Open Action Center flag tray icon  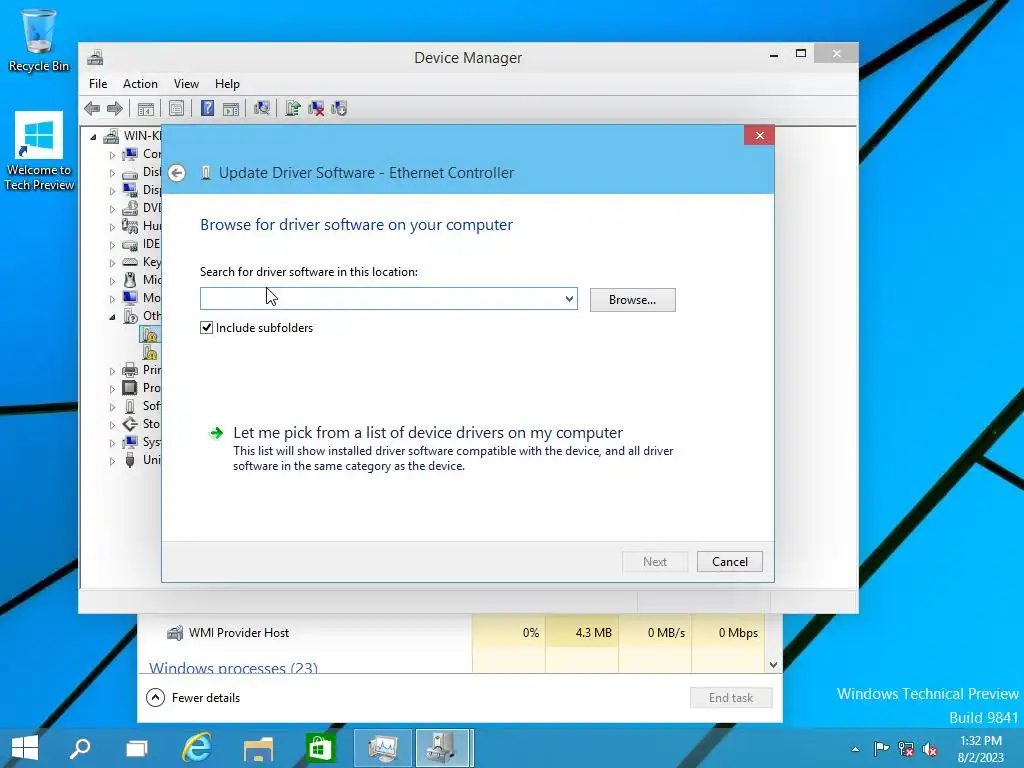tap(881, 749)
